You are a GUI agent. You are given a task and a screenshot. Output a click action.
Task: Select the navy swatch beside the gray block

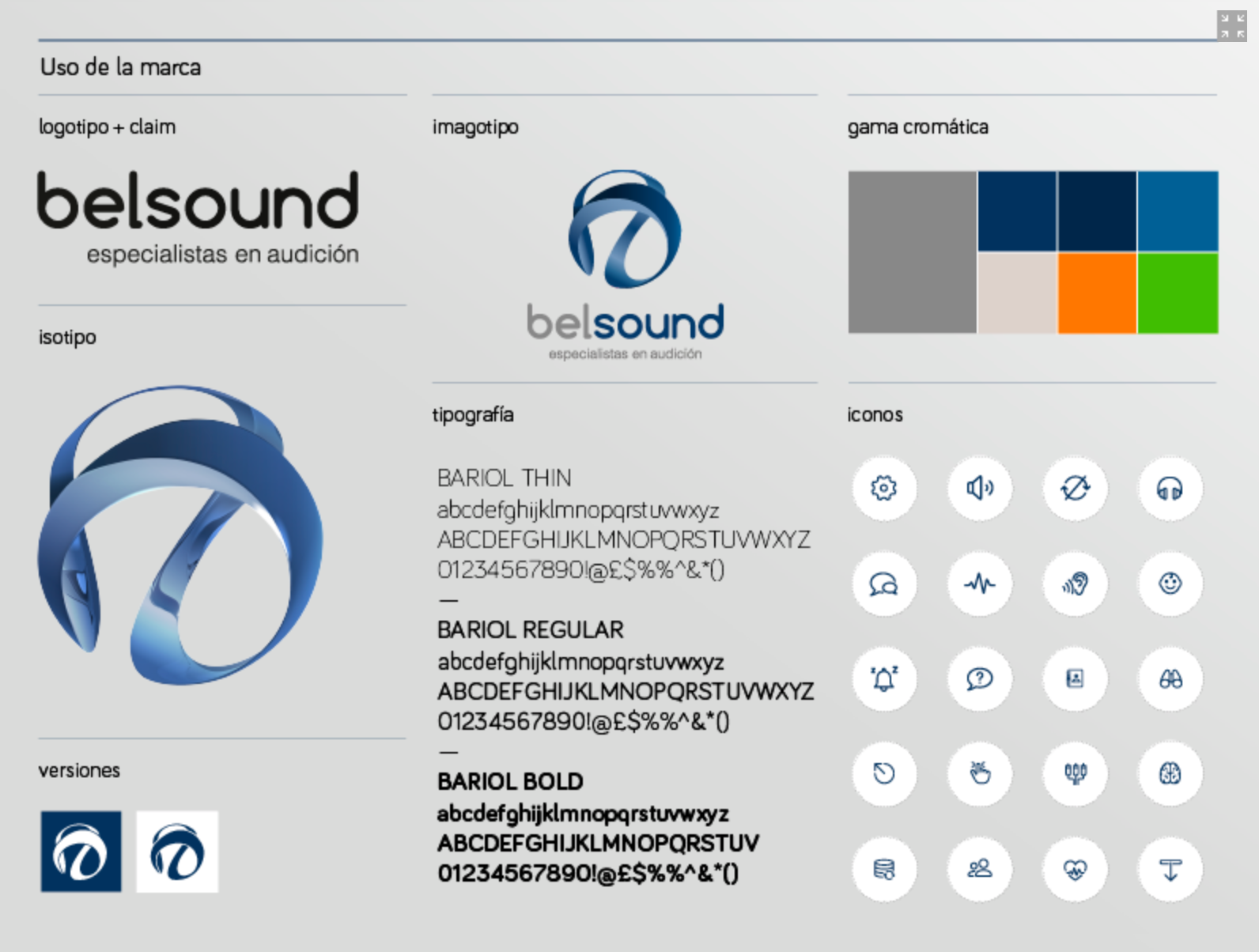pos(1017,211)
